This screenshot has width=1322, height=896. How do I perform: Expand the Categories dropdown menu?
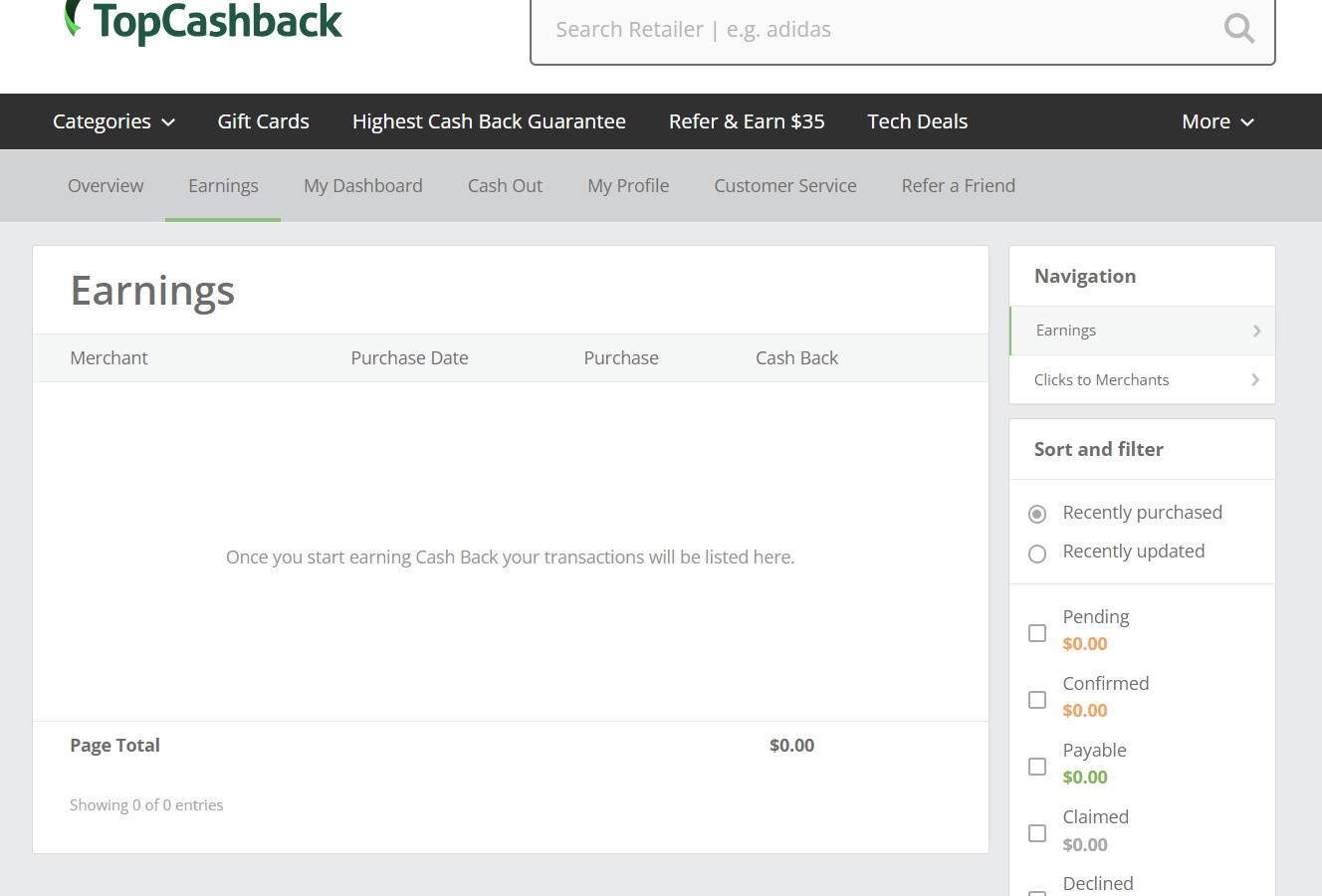pyautogui.click(x=113, y=121)
